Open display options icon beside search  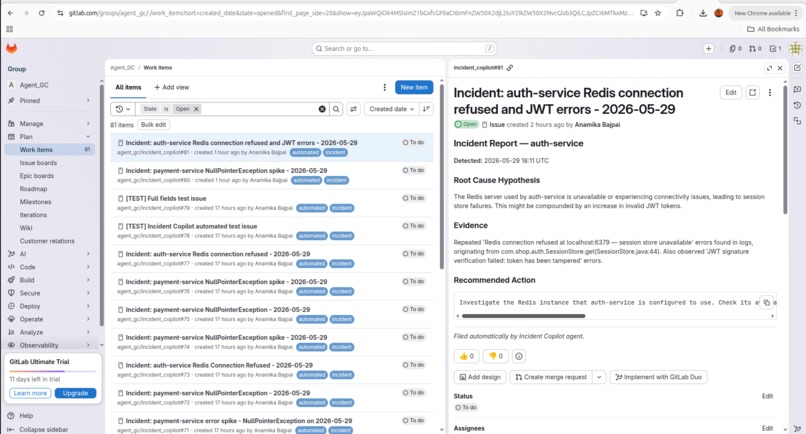(353, 109)
